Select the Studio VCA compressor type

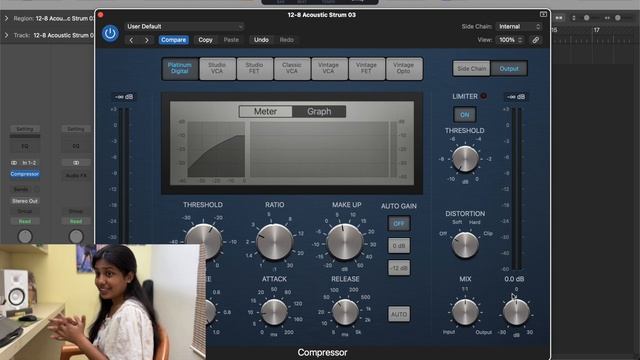pos(217,68)
